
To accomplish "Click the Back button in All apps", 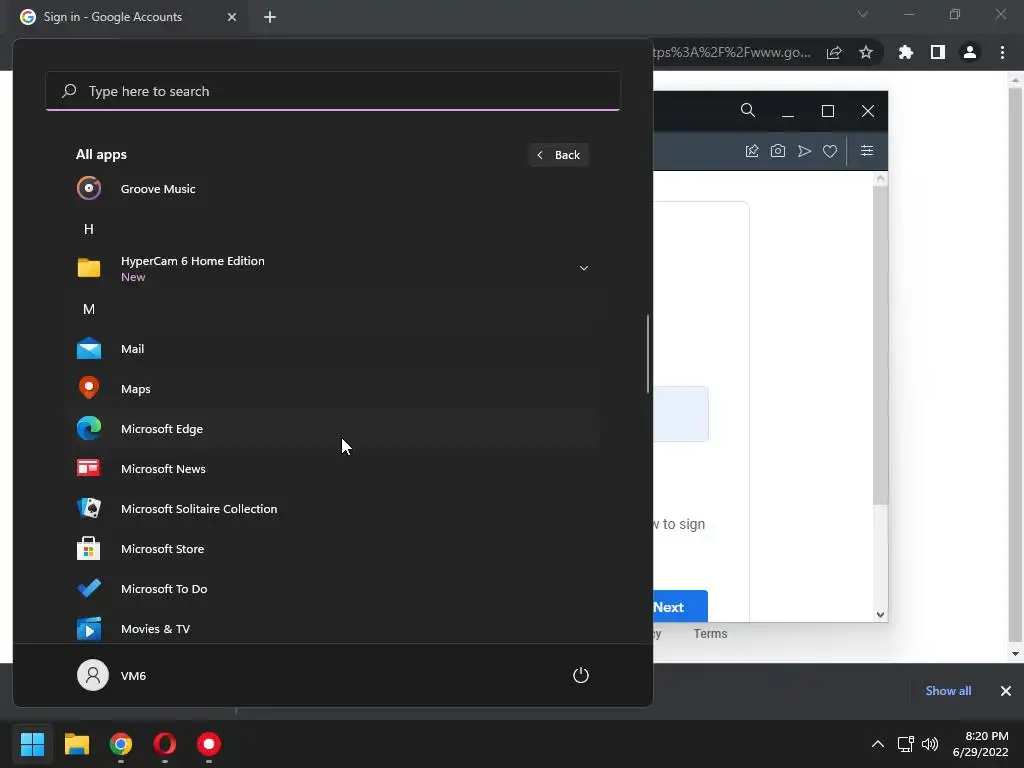I will click(559, 155).
